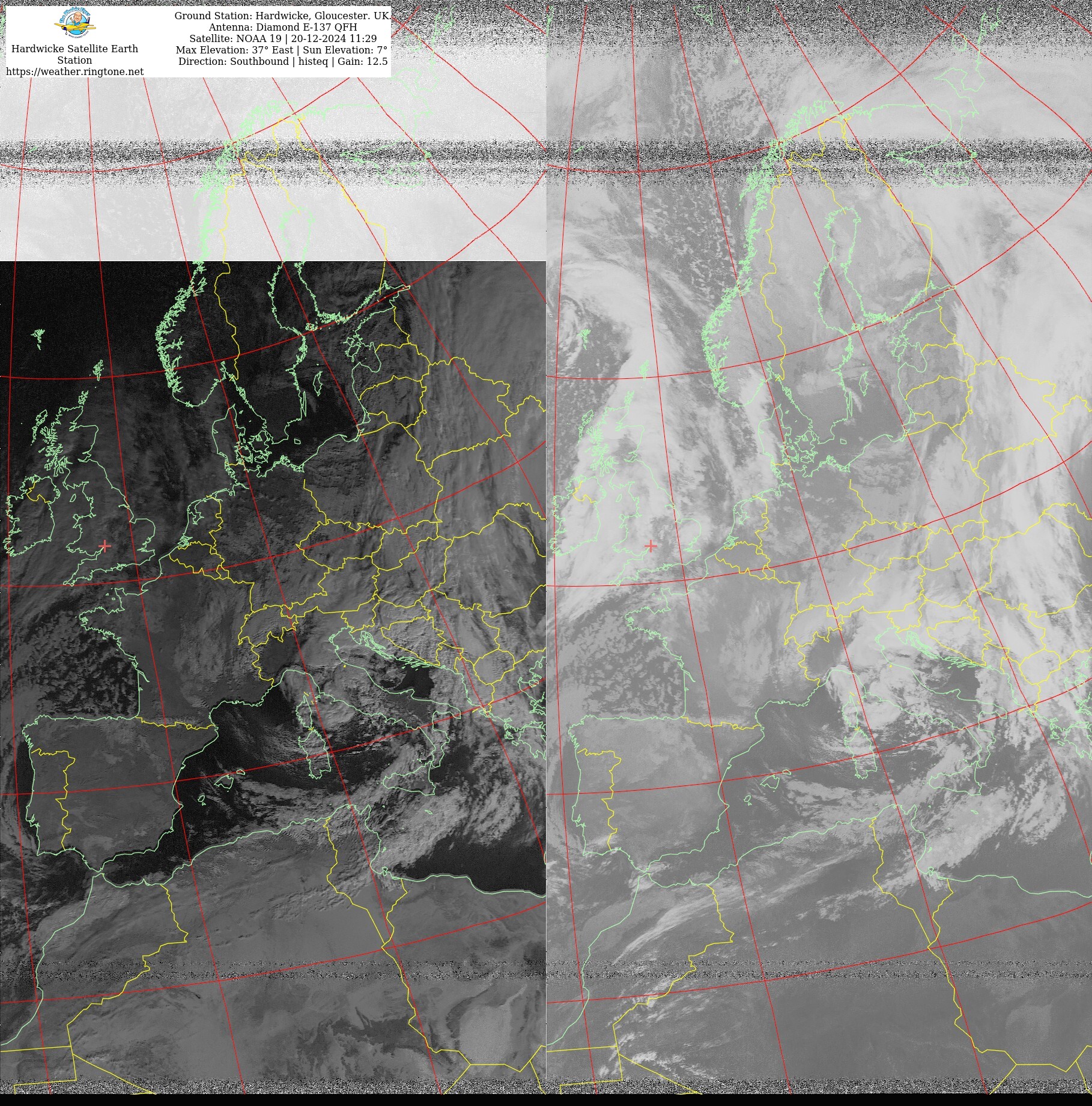1092x1106 pixels.
Task: Open the weather.ringtone.net link
Action: 75,71
